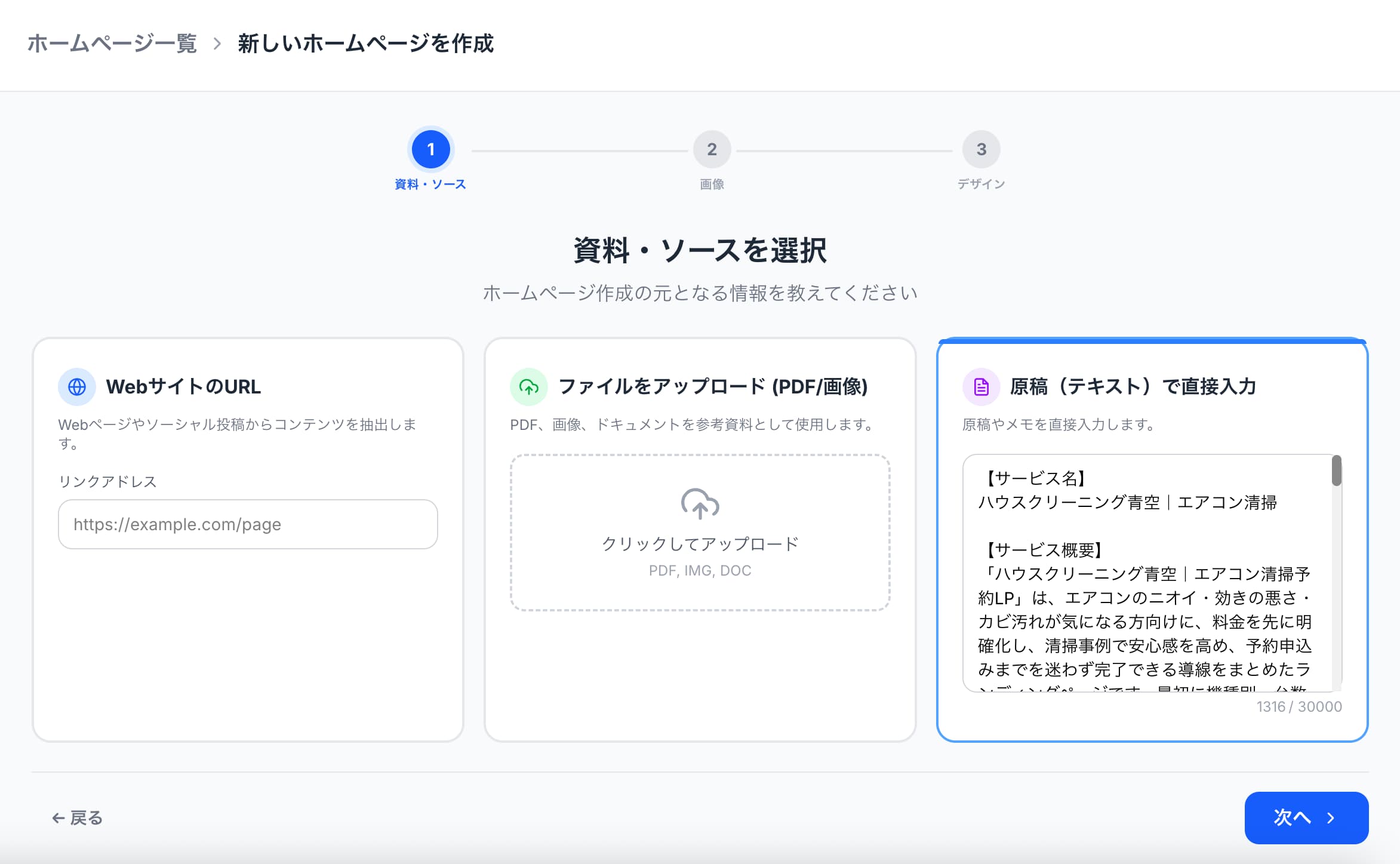Jump to step 2 画像 circle
The height and width of the screenshot is (864, 1400).
click(712, 149)
